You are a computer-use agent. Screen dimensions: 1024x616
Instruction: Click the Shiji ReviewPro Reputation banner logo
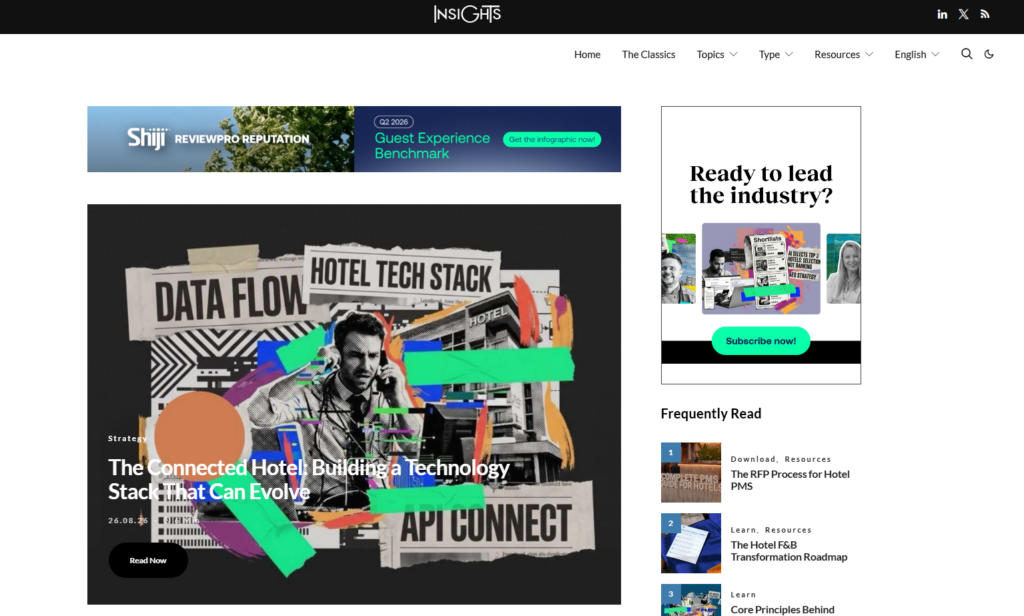(x=218, y=138)
